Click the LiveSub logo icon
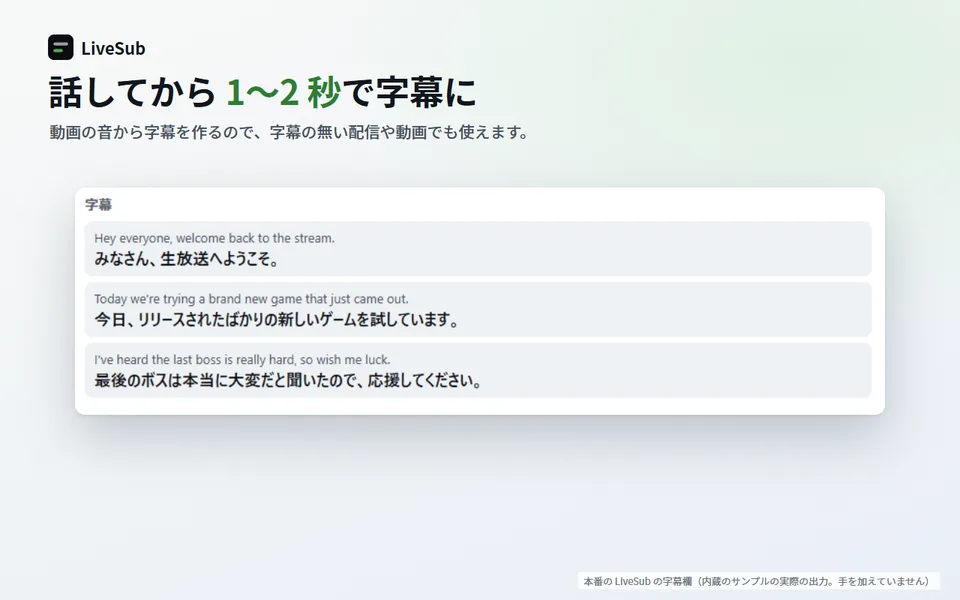The width and height of the screenshot is (960, 600). [x=61, y=47]
